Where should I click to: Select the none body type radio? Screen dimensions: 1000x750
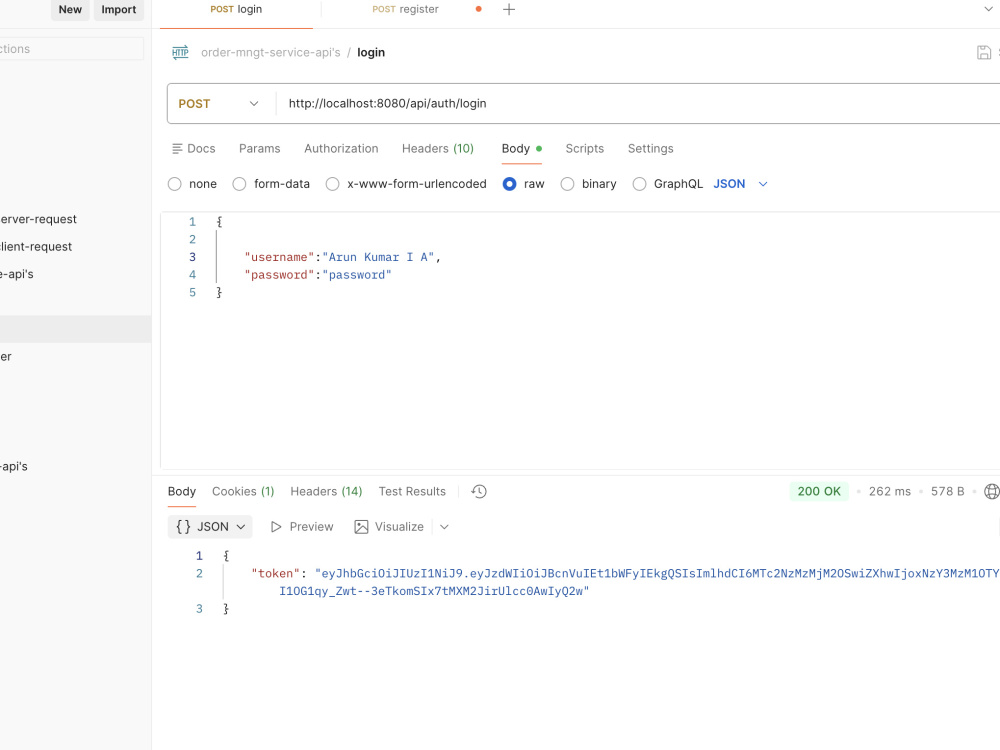pos(175,184)
